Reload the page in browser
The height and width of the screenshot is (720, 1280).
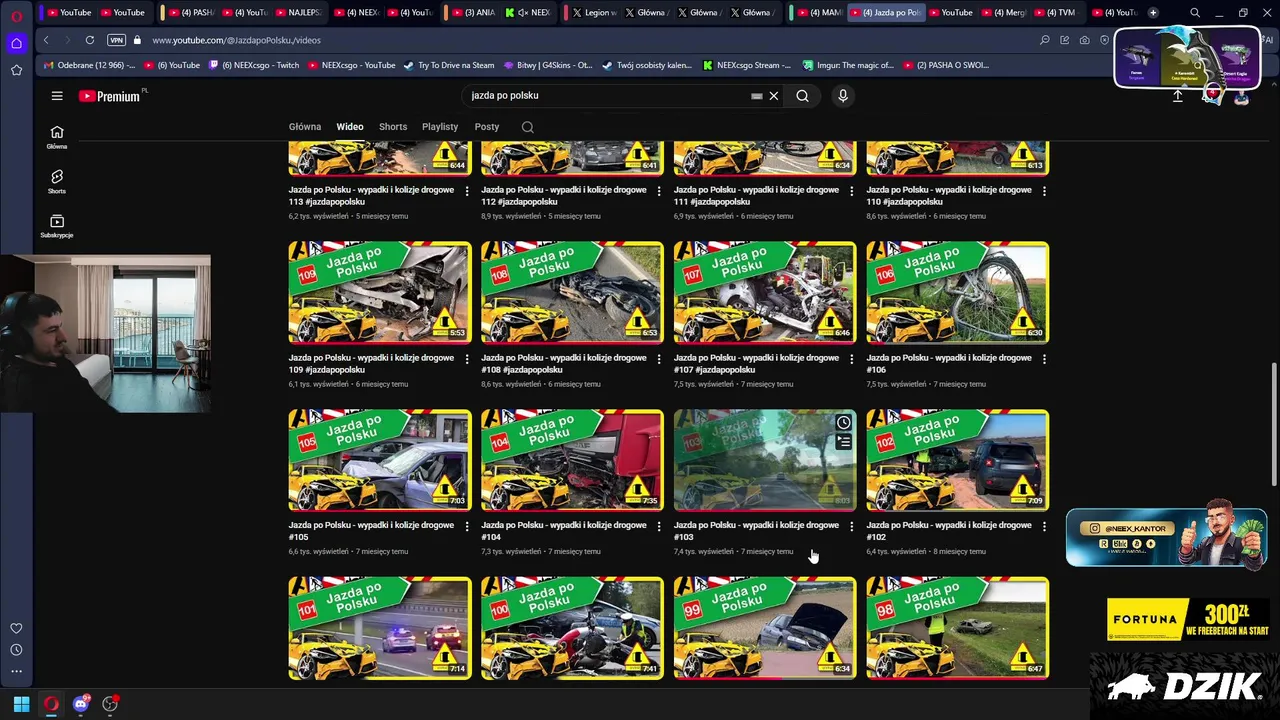[x=90, y=40]
